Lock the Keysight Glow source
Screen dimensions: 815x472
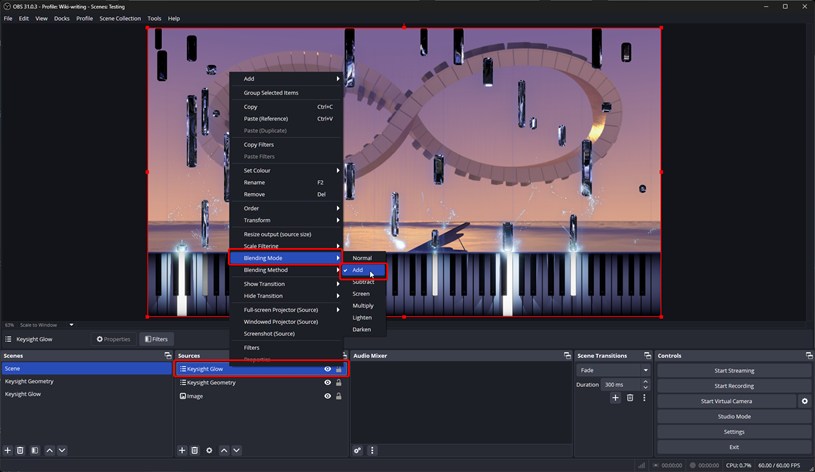click(x=339, y=369)
